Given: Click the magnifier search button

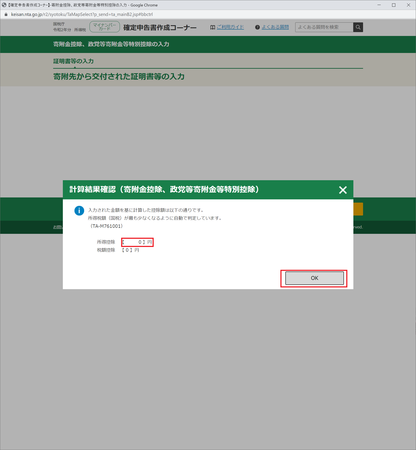Looking at the screenshot, I should pos(358,27).
